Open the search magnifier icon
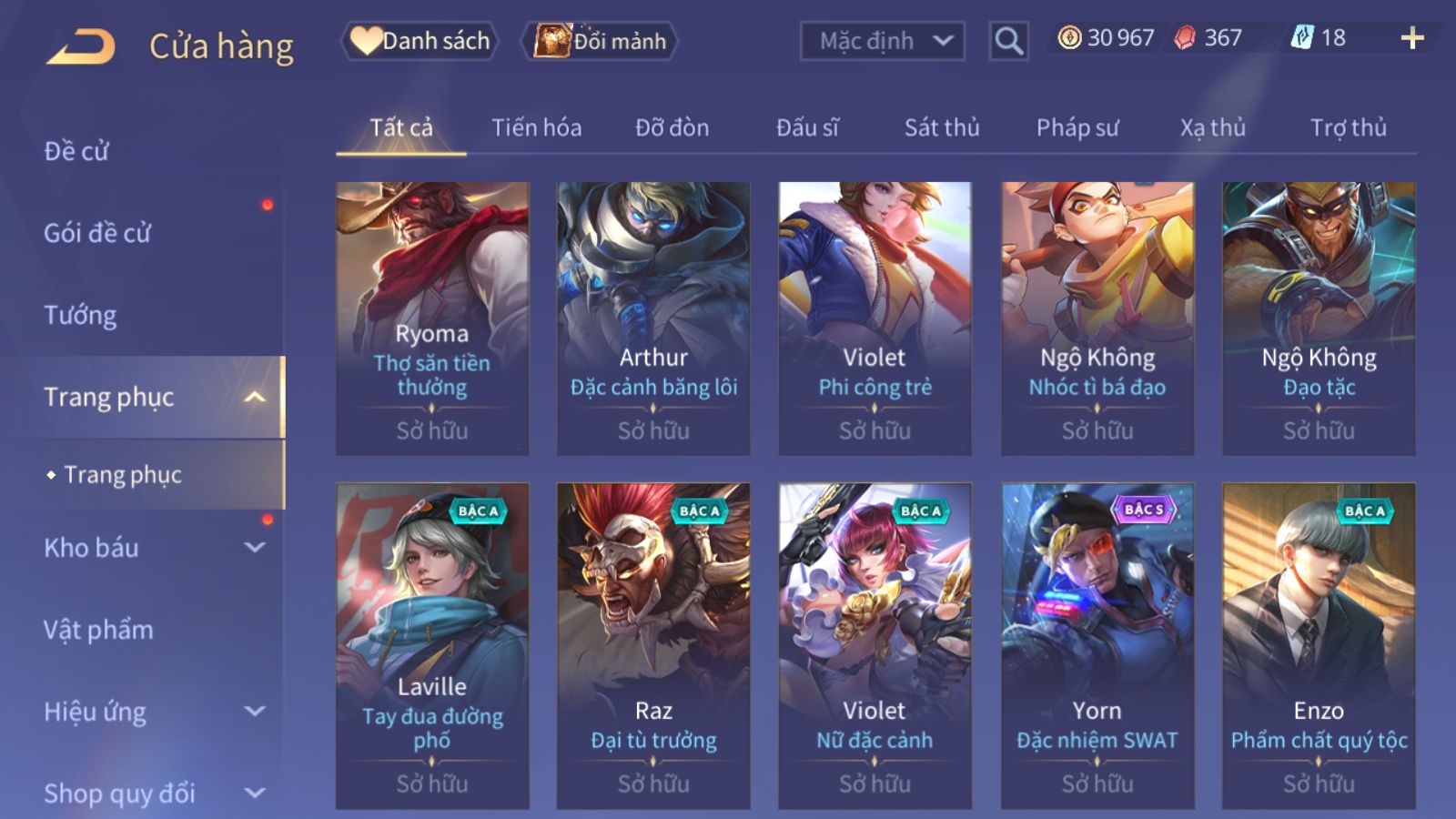This screenshot has width=1456, height=819. [x=1008, y=41]
